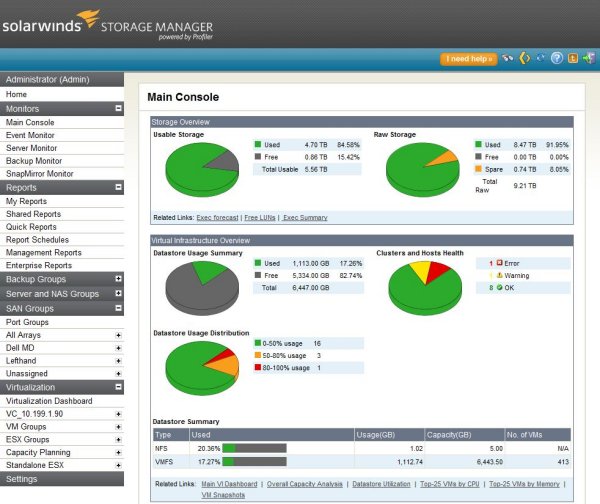
Task: Expand the ESX Groups node
Action: tap(119, 440)
